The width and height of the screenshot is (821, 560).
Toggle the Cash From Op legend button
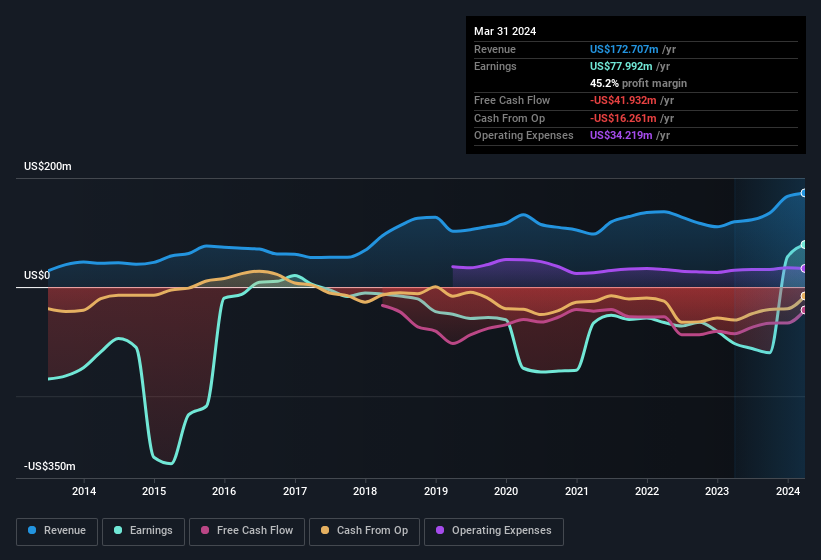coord(364,531)
